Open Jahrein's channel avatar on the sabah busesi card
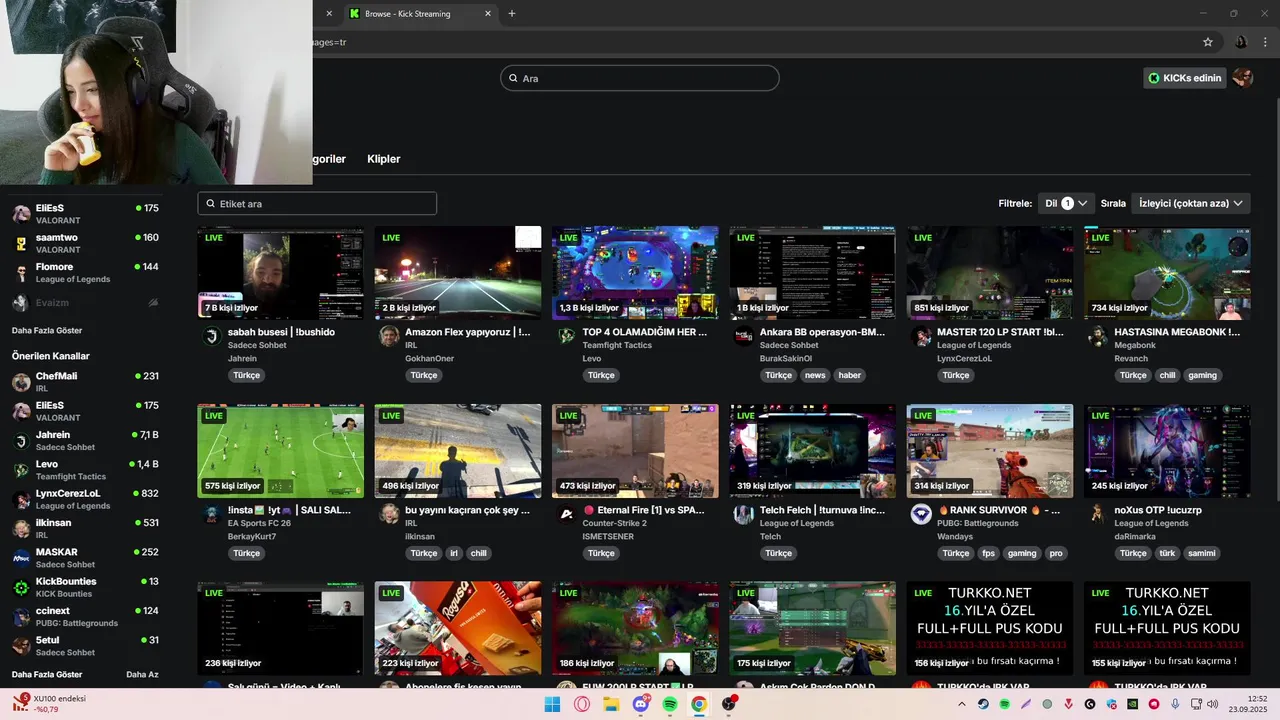1280x720 pixels. [211, 337]
